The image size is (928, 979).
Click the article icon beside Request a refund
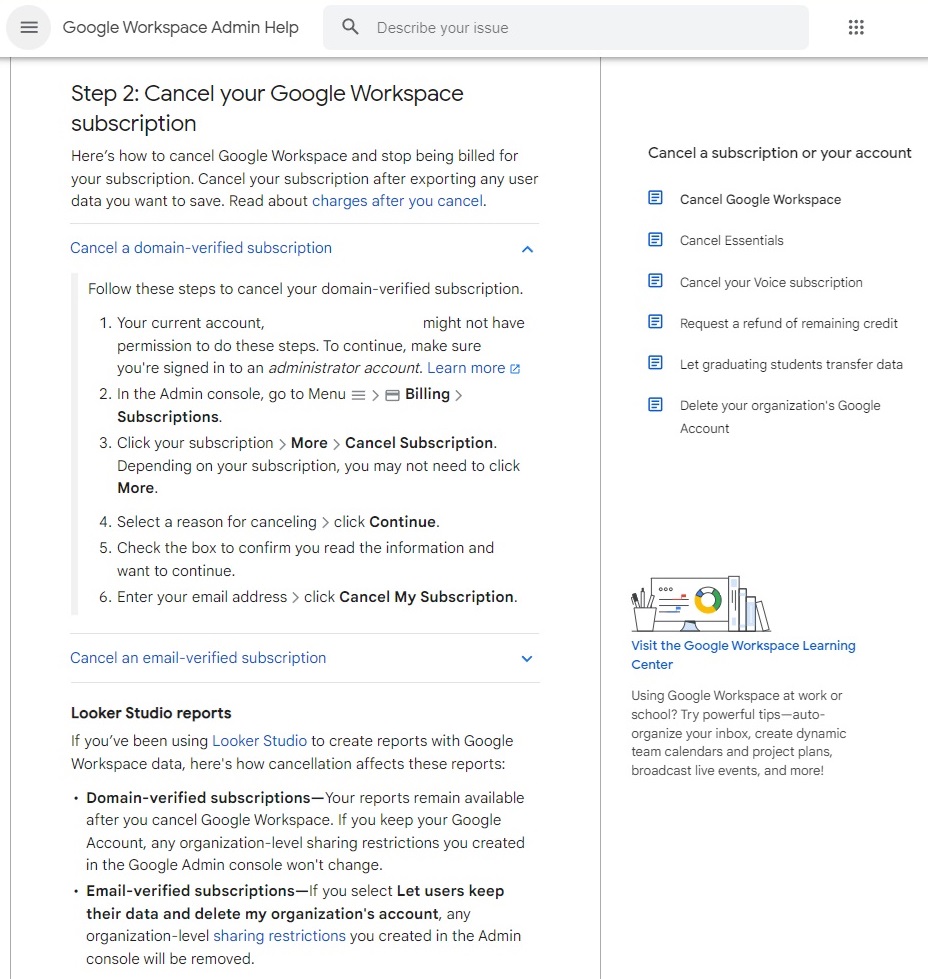click(656, 323)
